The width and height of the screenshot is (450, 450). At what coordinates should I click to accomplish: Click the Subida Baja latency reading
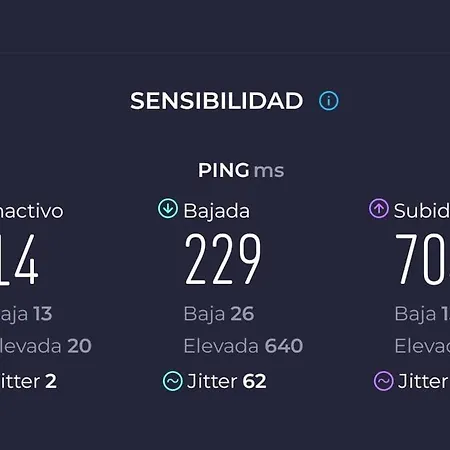click(x=422, y=314)
